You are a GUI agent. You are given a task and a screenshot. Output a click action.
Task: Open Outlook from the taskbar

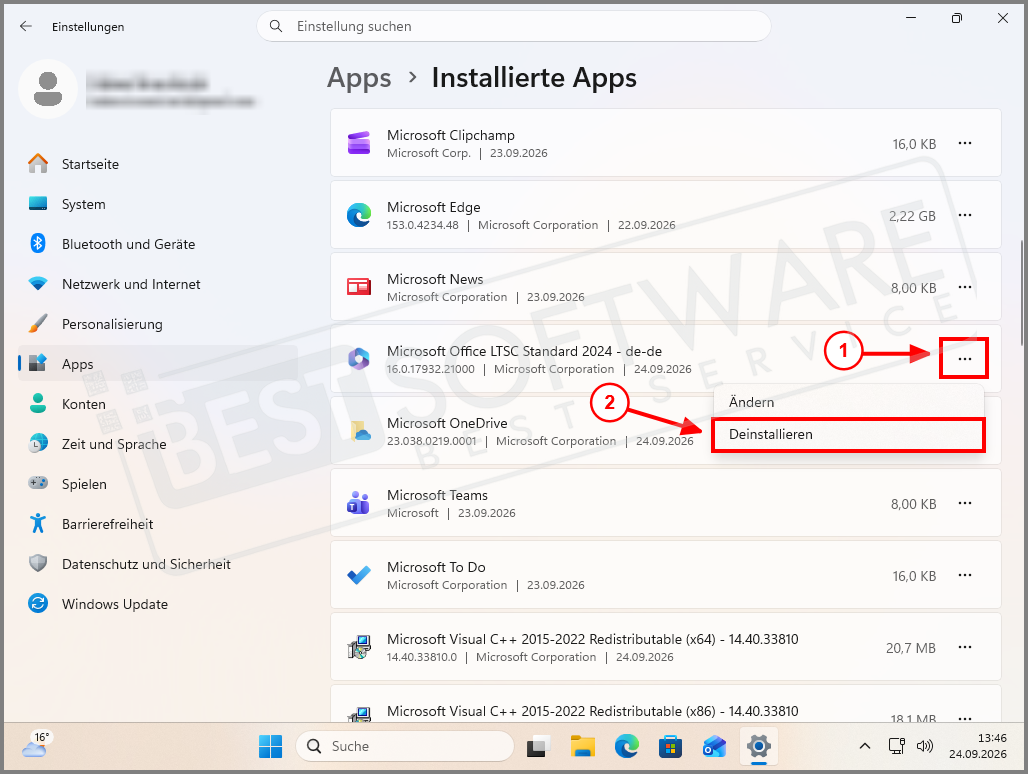714,746
